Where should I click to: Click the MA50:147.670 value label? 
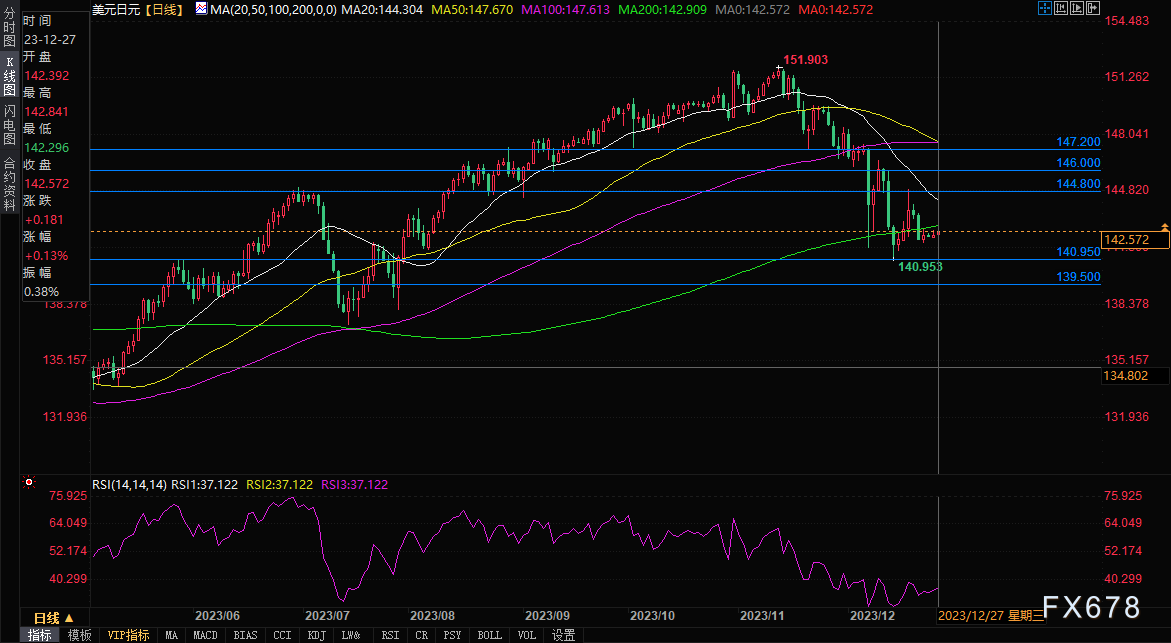click(472, 9)
